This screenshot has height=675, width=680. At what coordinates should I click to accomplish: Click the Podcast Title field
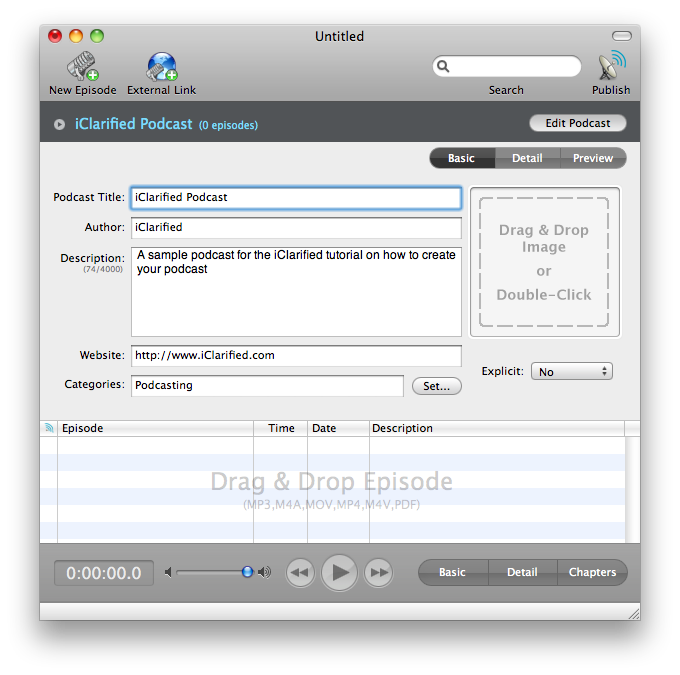click(296, 198)
